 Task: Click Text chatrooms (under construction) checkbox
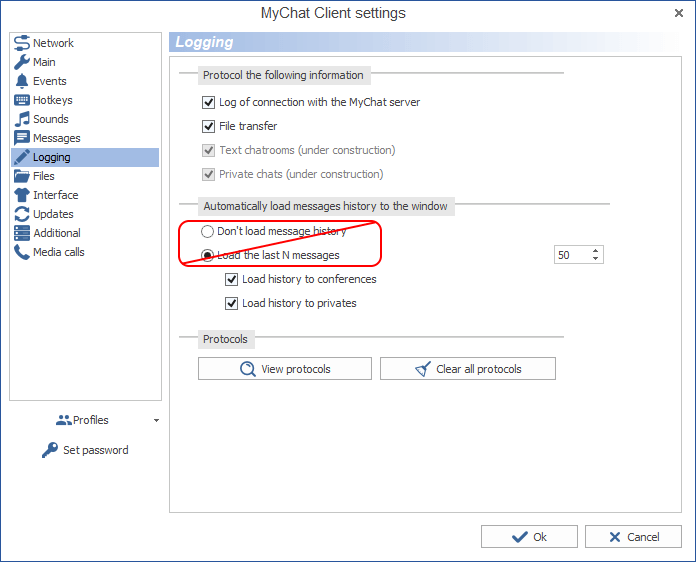209,150
